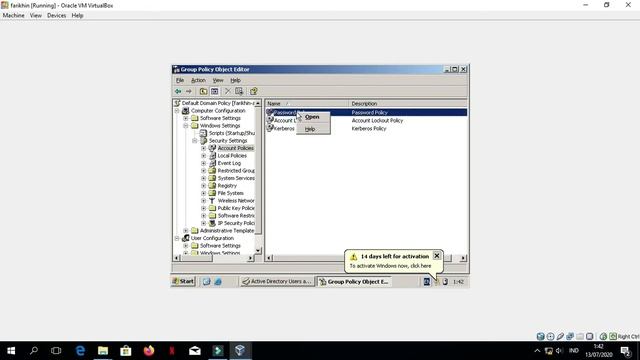Open the Action menu in editor

coord(198,80)
